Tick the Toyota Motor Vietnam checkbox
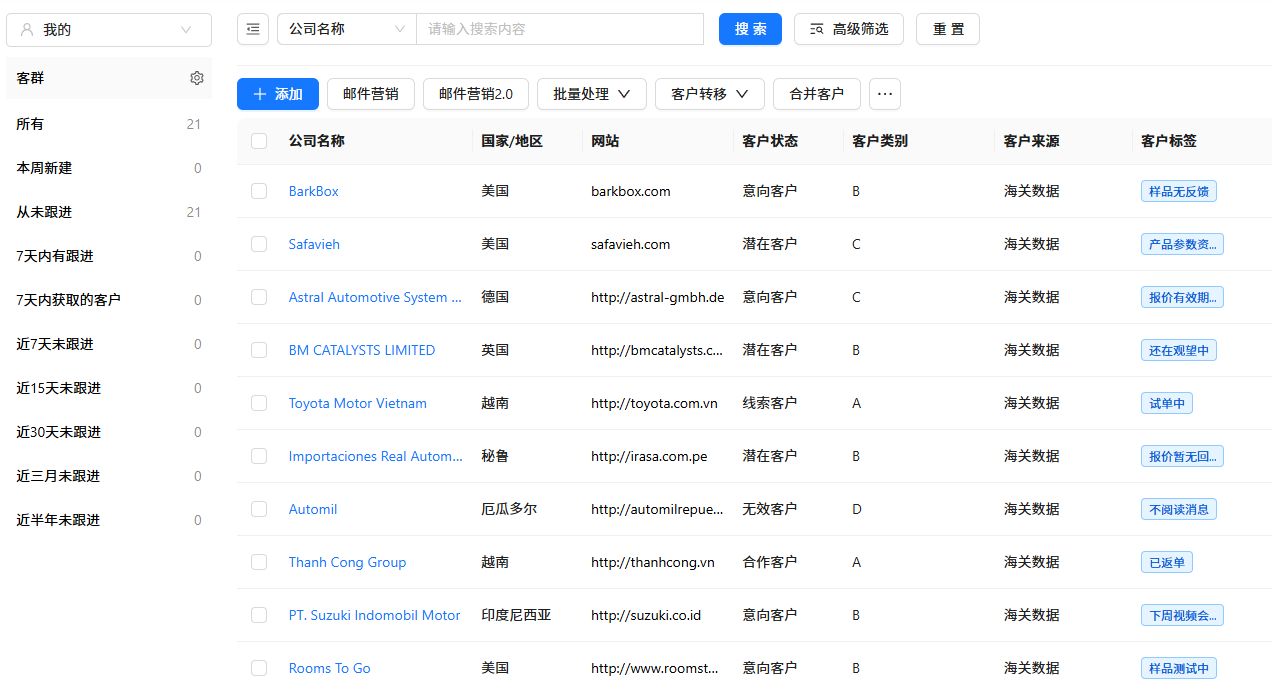 coord(259,403)
